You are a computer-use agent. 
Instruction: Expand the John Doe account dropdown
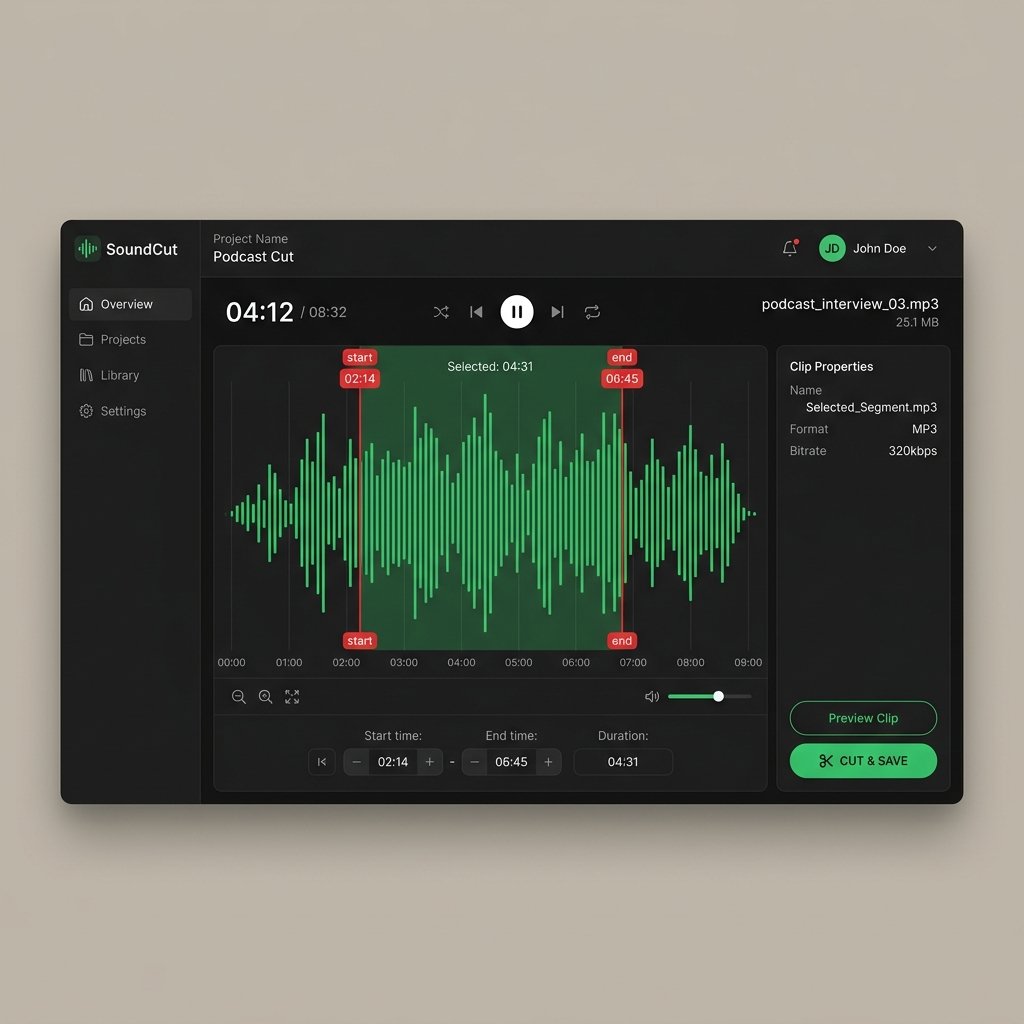(932, 248)
